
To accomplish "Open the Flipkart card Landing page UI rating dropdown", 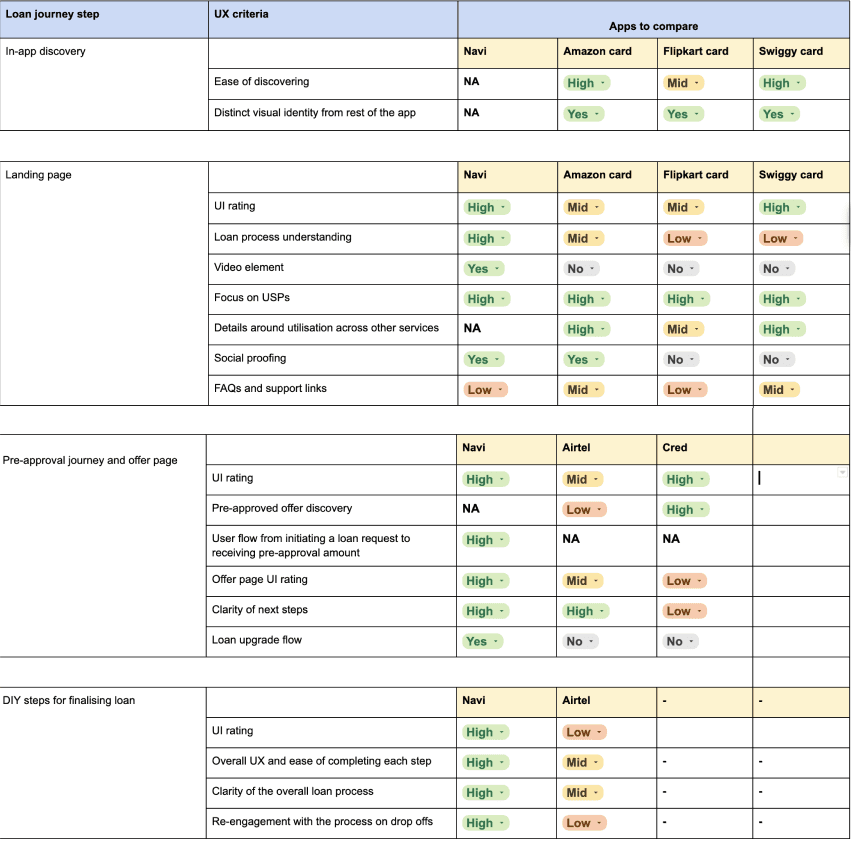I will point(683,208).
